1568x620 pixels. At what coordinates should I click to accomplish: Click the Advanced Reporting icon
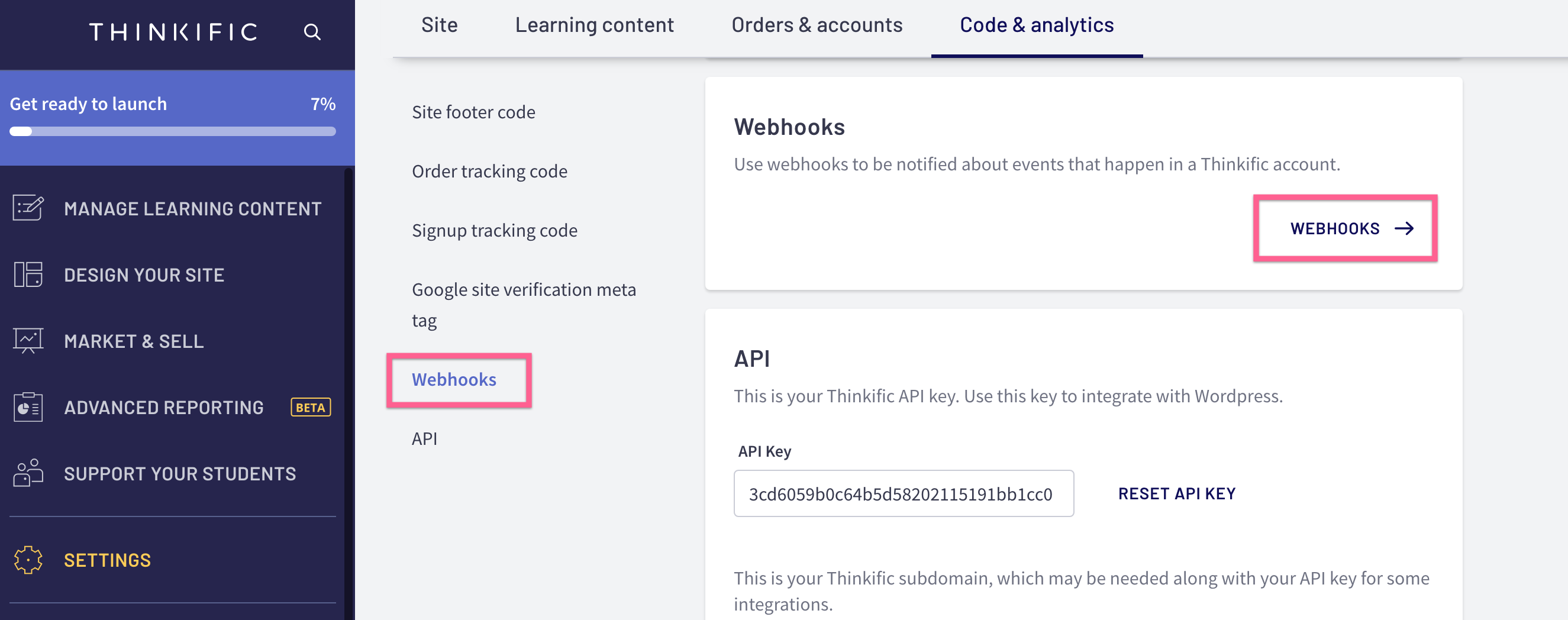[x=28, y=407]
